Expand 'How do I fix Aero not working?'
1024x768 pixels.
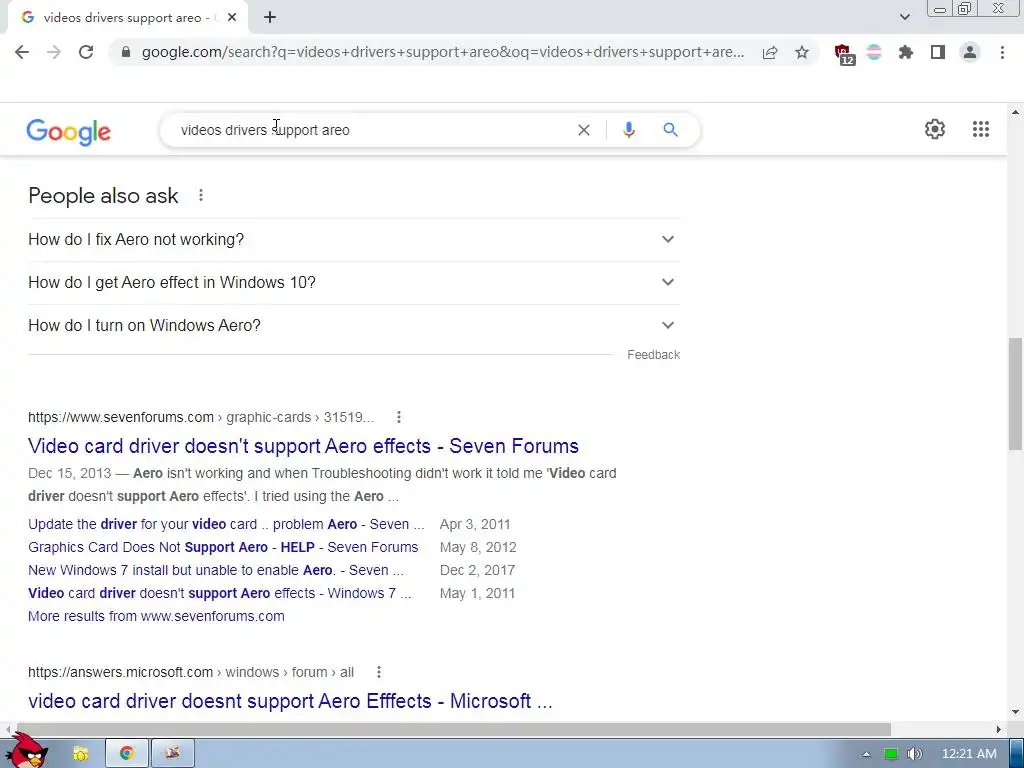pos(354,240)
